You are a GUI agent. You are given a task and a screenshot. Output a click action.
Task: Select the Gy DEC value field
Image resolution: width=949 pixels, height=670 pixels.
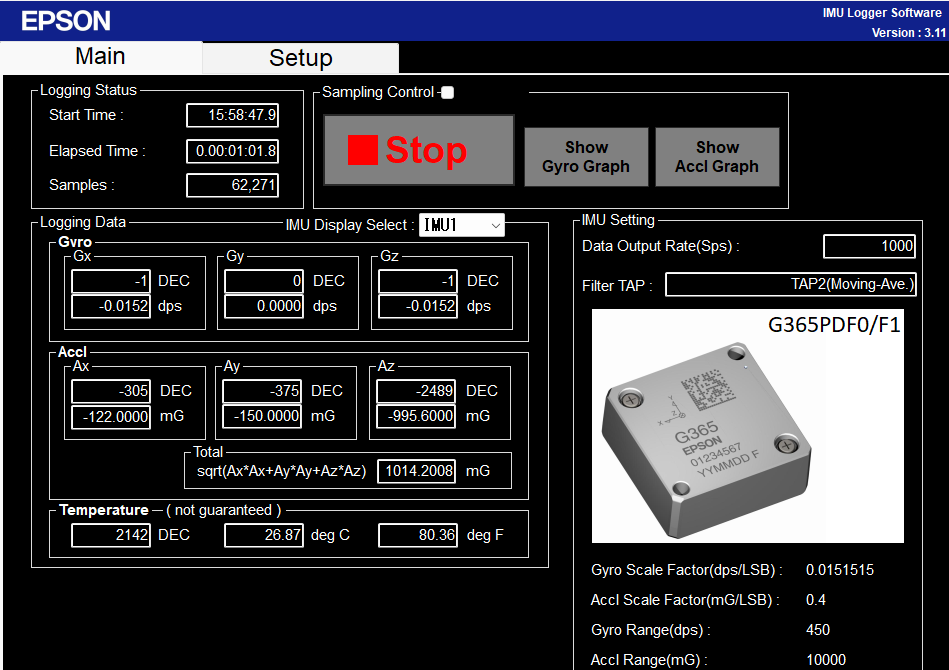[264, 281]
